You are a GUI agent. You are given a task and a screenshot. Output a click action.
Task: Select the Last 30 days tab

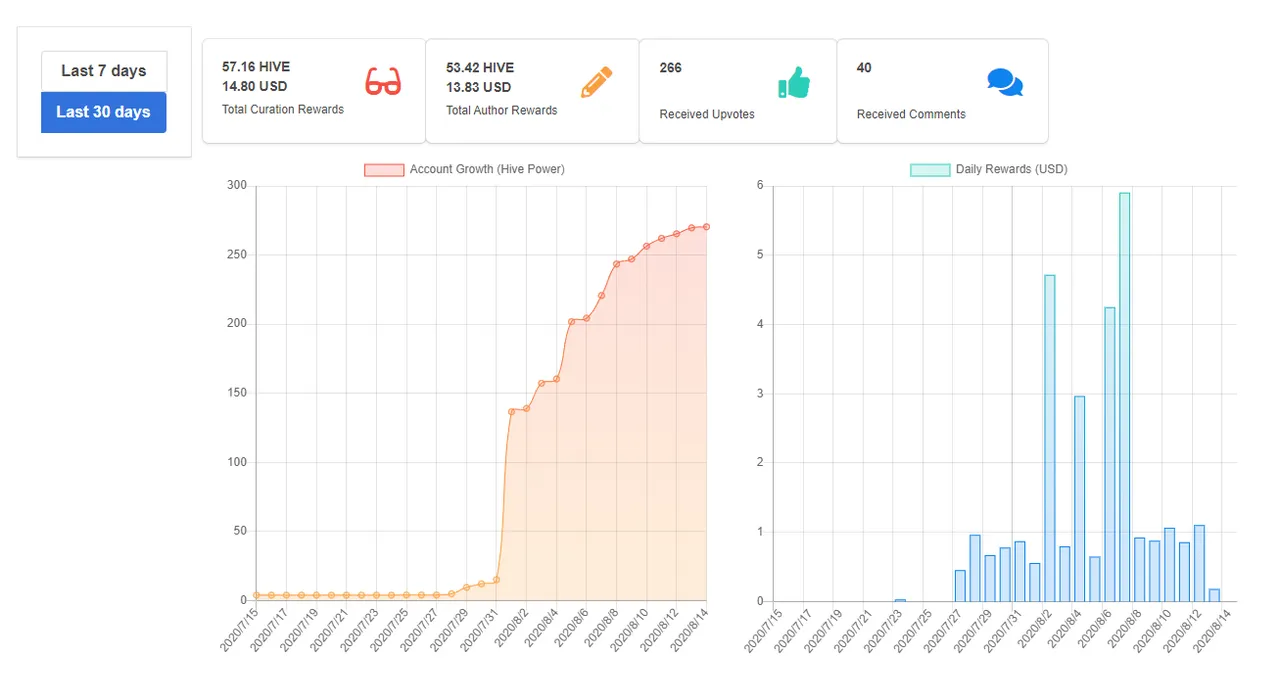point(104,112)
